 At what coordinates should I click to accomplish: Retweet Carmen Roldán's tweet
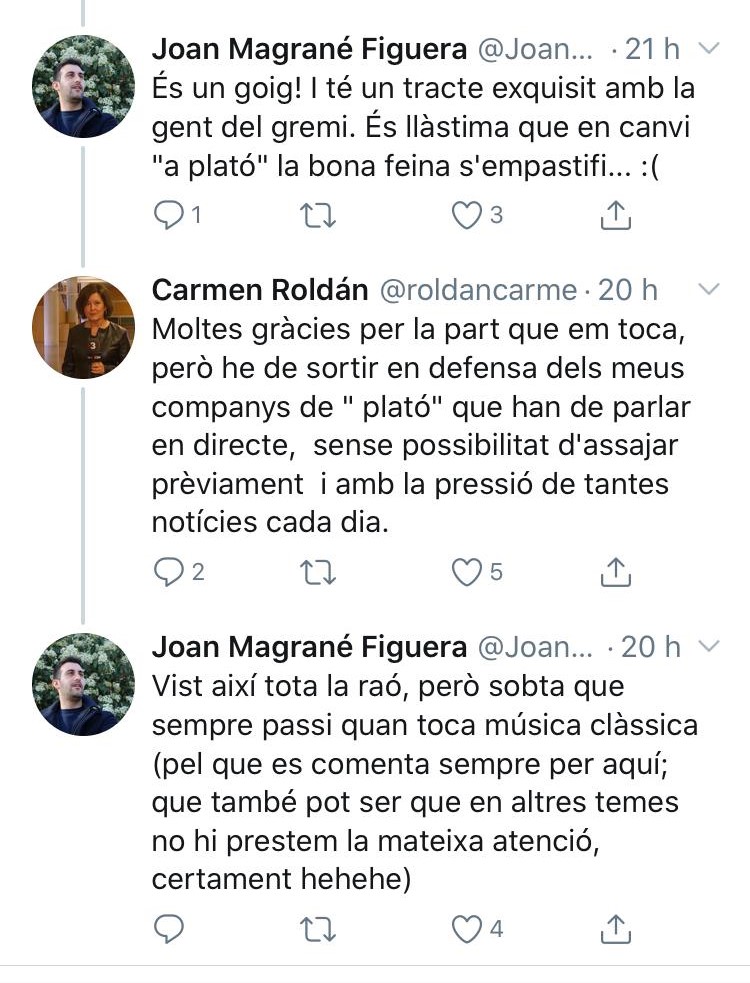point(318,571)
